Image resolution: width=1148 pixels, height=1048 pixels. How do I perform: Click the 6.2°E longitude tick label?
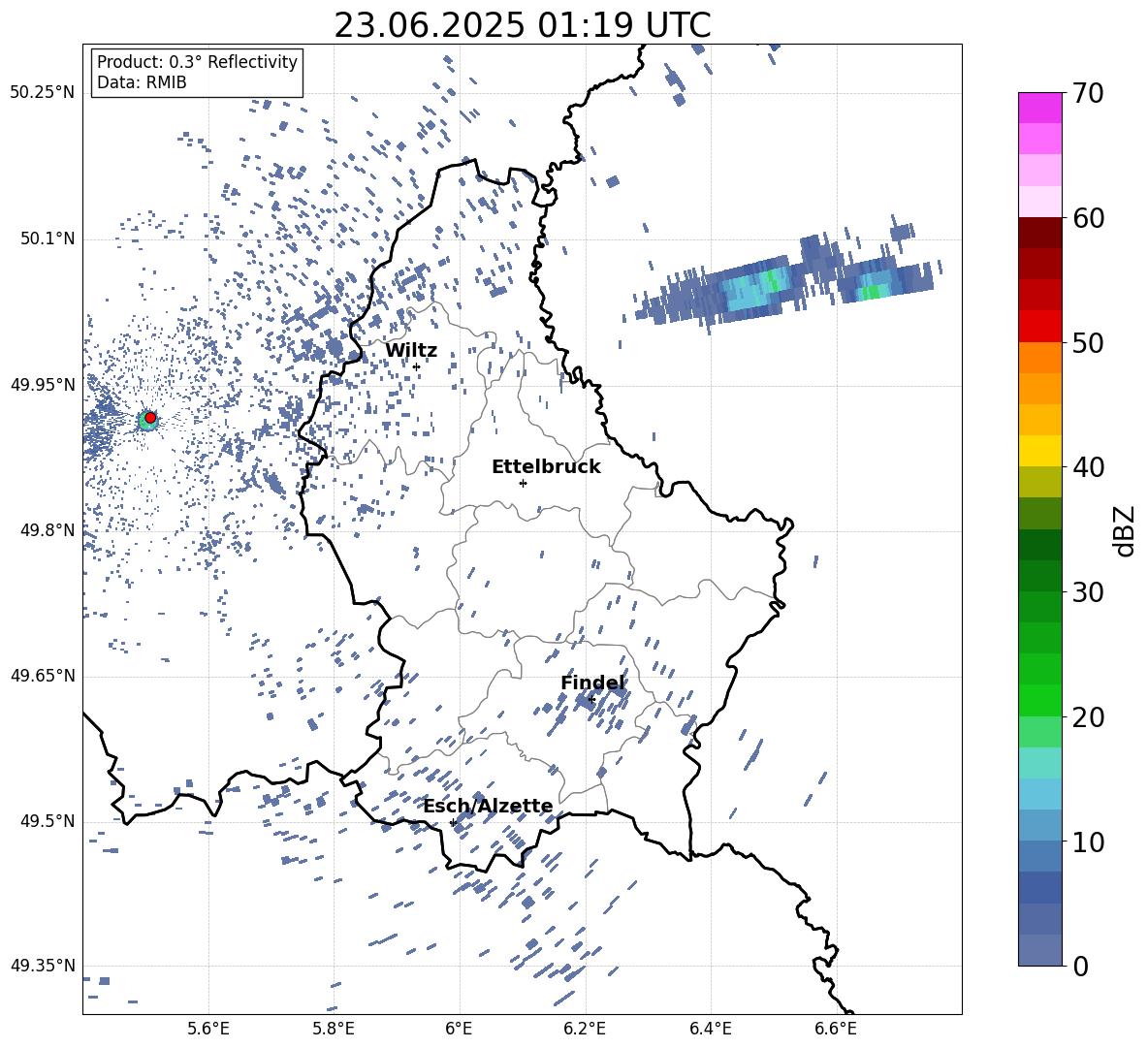tap(585, 1029)
